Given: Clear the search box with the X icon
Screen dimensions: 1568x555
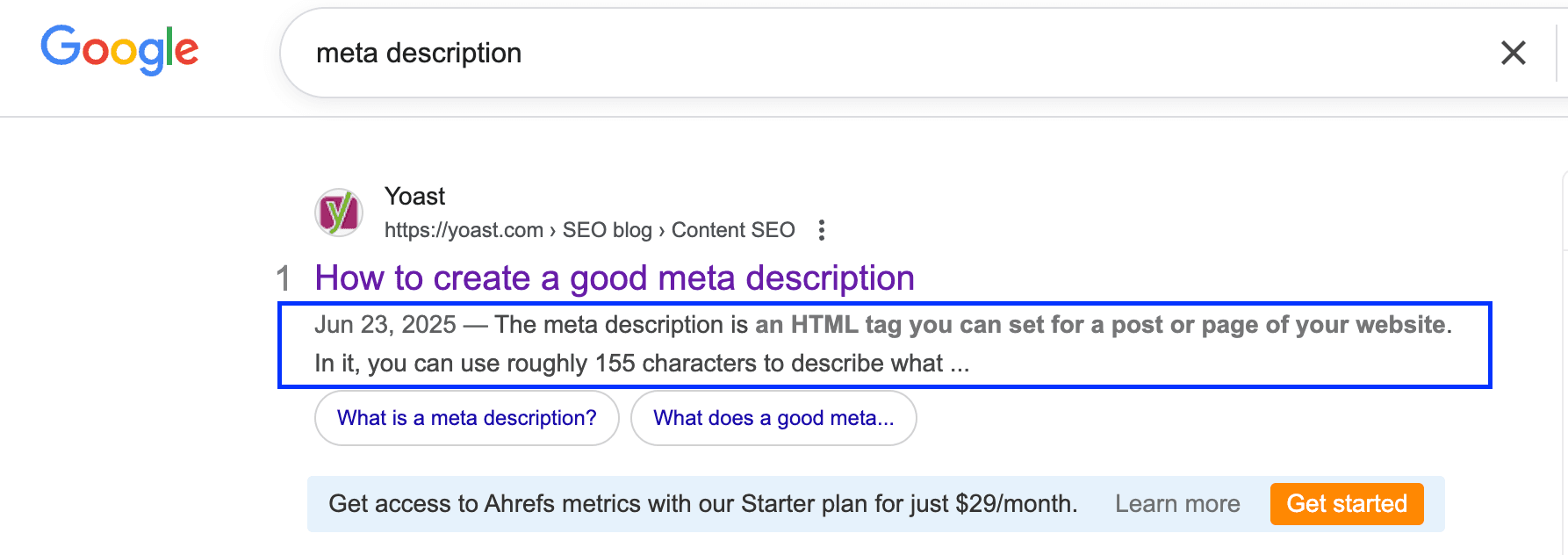Looking at the screenshot, I should [x=1513, y=53].
